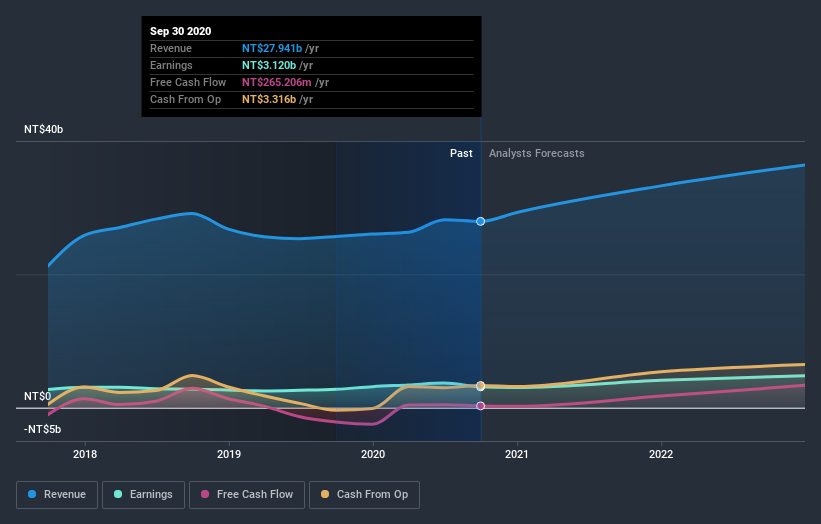Viewport: 821px width, 524px height.
Task: Toggle the Cash From Op legend button
Action: click(x=364, y=495)
